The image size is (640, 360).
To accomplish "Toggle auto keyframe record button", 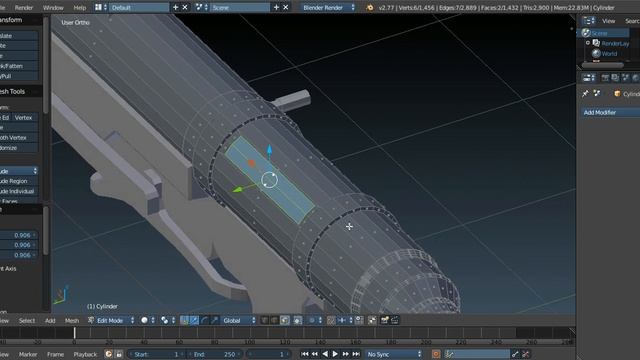I will (x=436, y=354).
